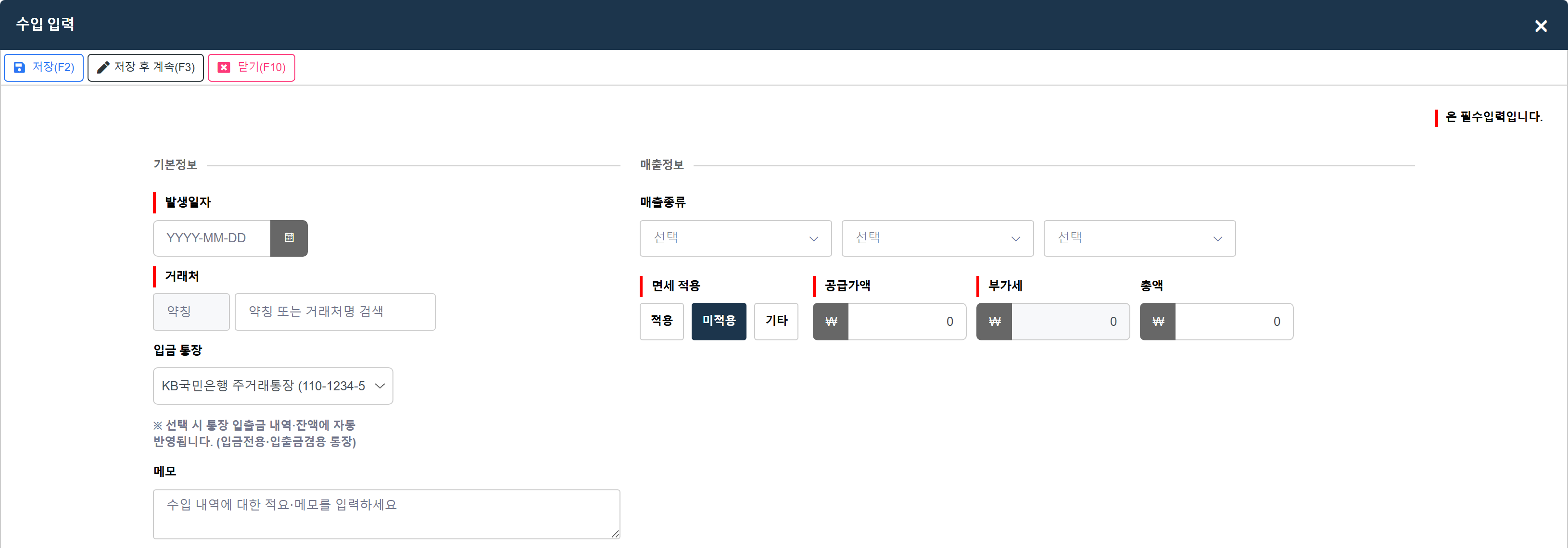Open the third 매출종류 선택 dropdown
1568x548 pixels.
[1139, 238]
